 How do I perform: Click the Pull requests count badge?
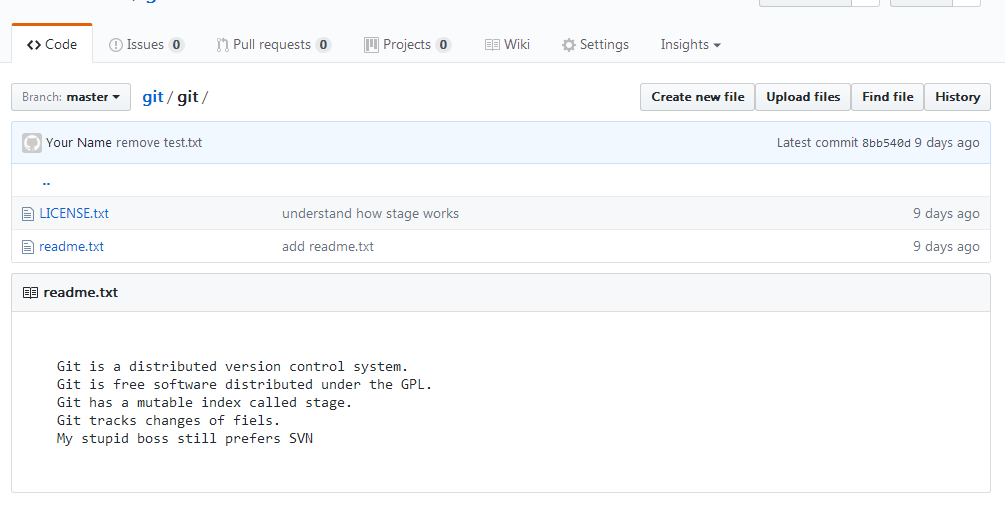pos(324,45)
